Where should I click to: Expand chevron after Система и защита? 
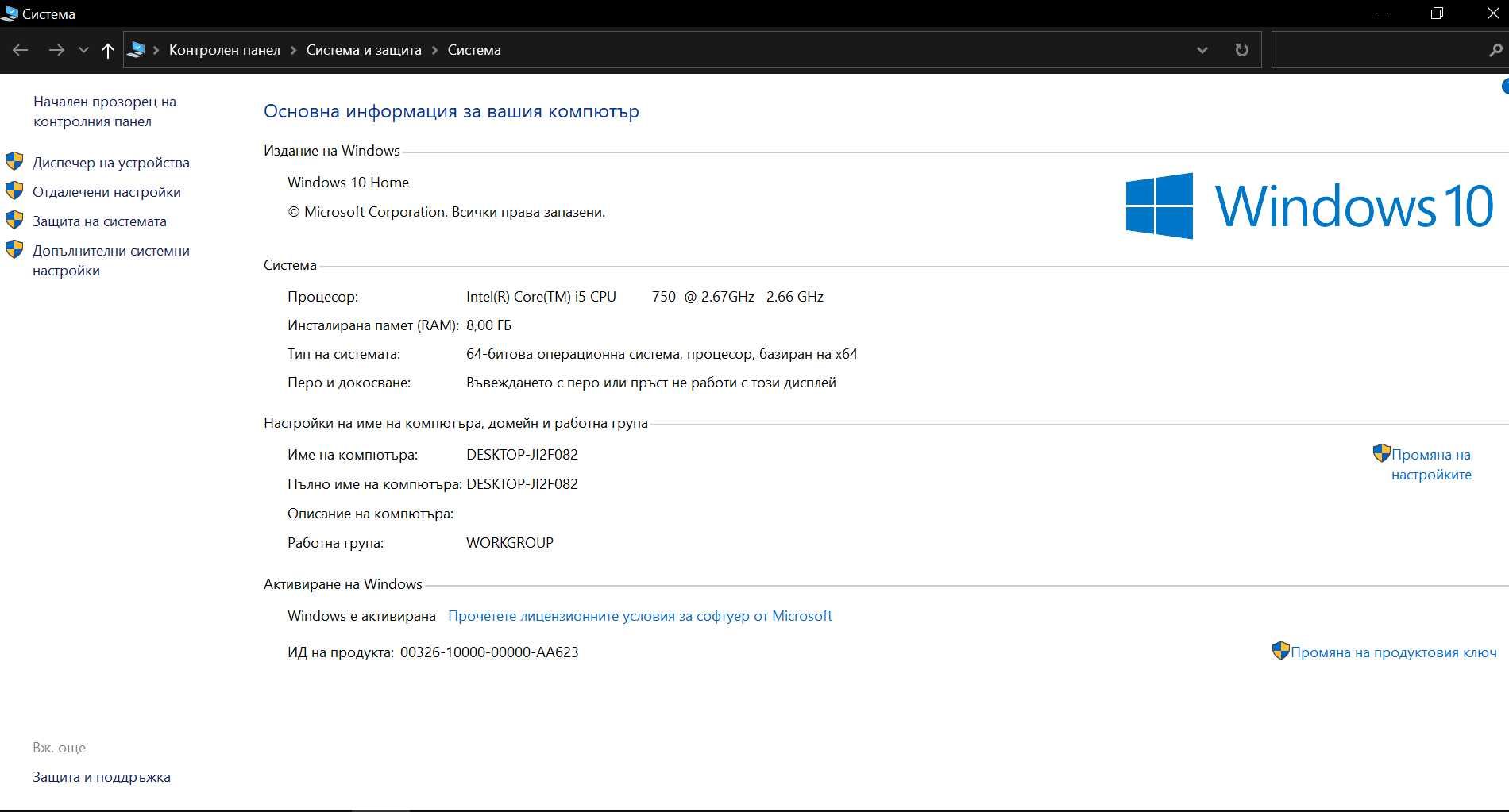coord(434,50)
